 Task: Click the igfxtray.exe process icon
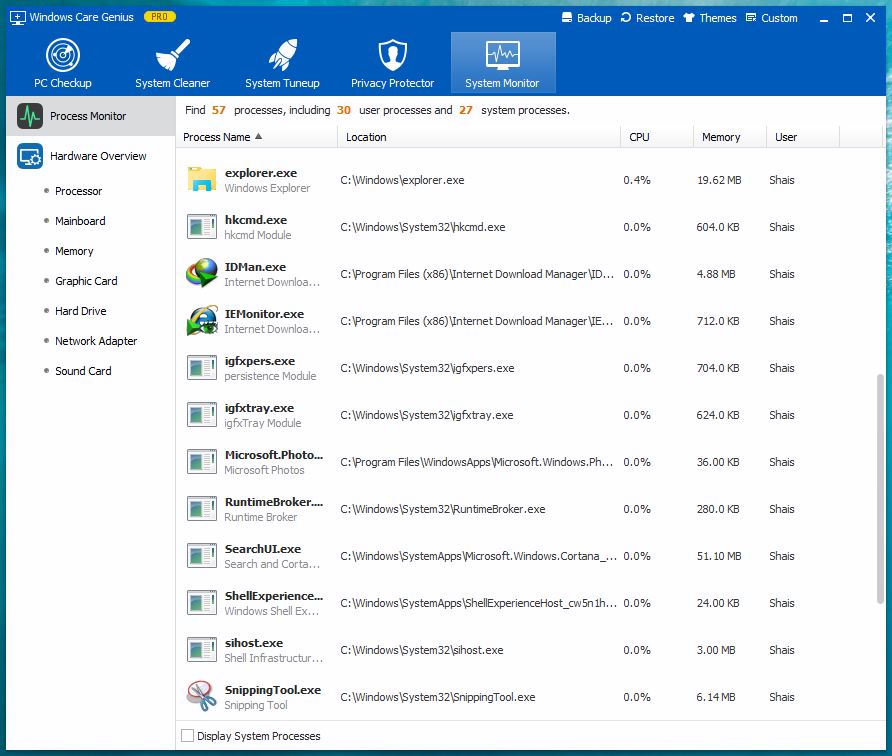tap(201, 415)
